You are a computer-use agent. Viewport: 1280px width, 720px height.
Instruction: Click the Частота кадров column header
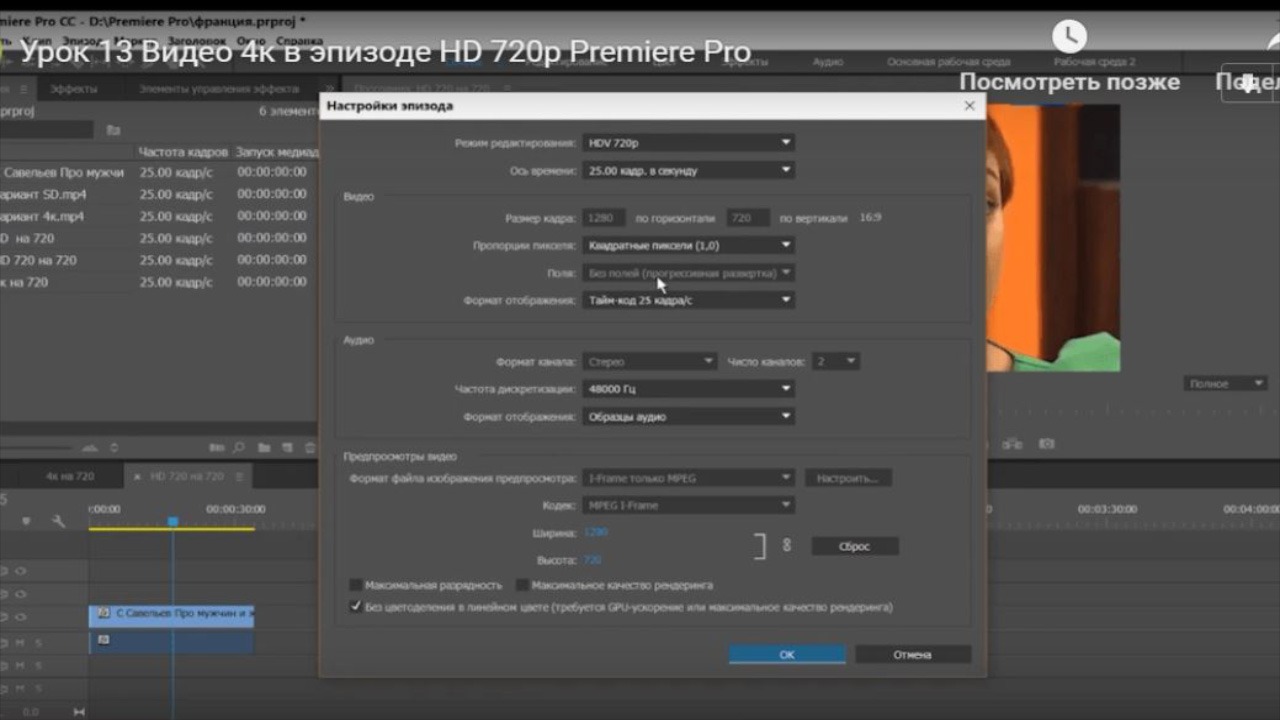point(183,152)
